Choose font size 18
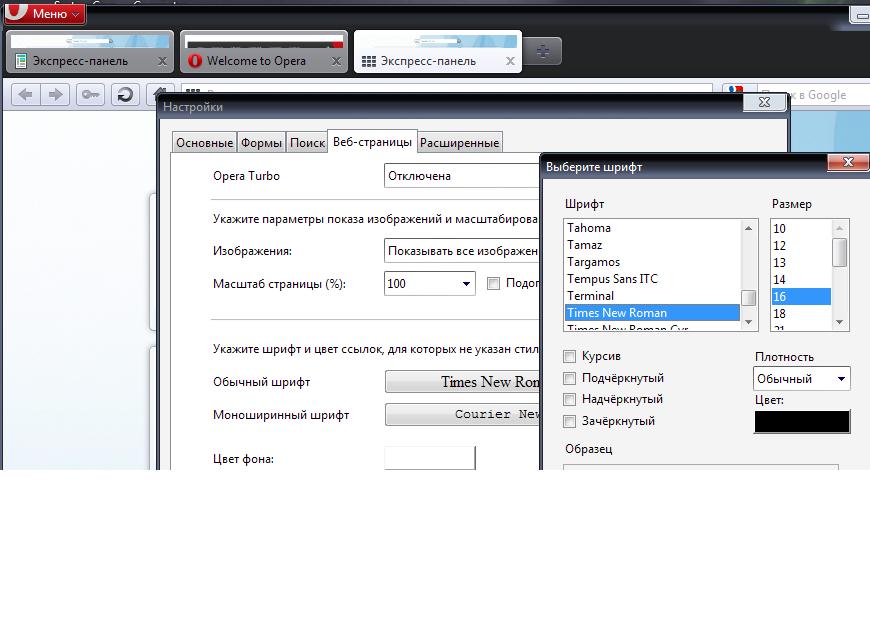 click(x=801, y=313)
